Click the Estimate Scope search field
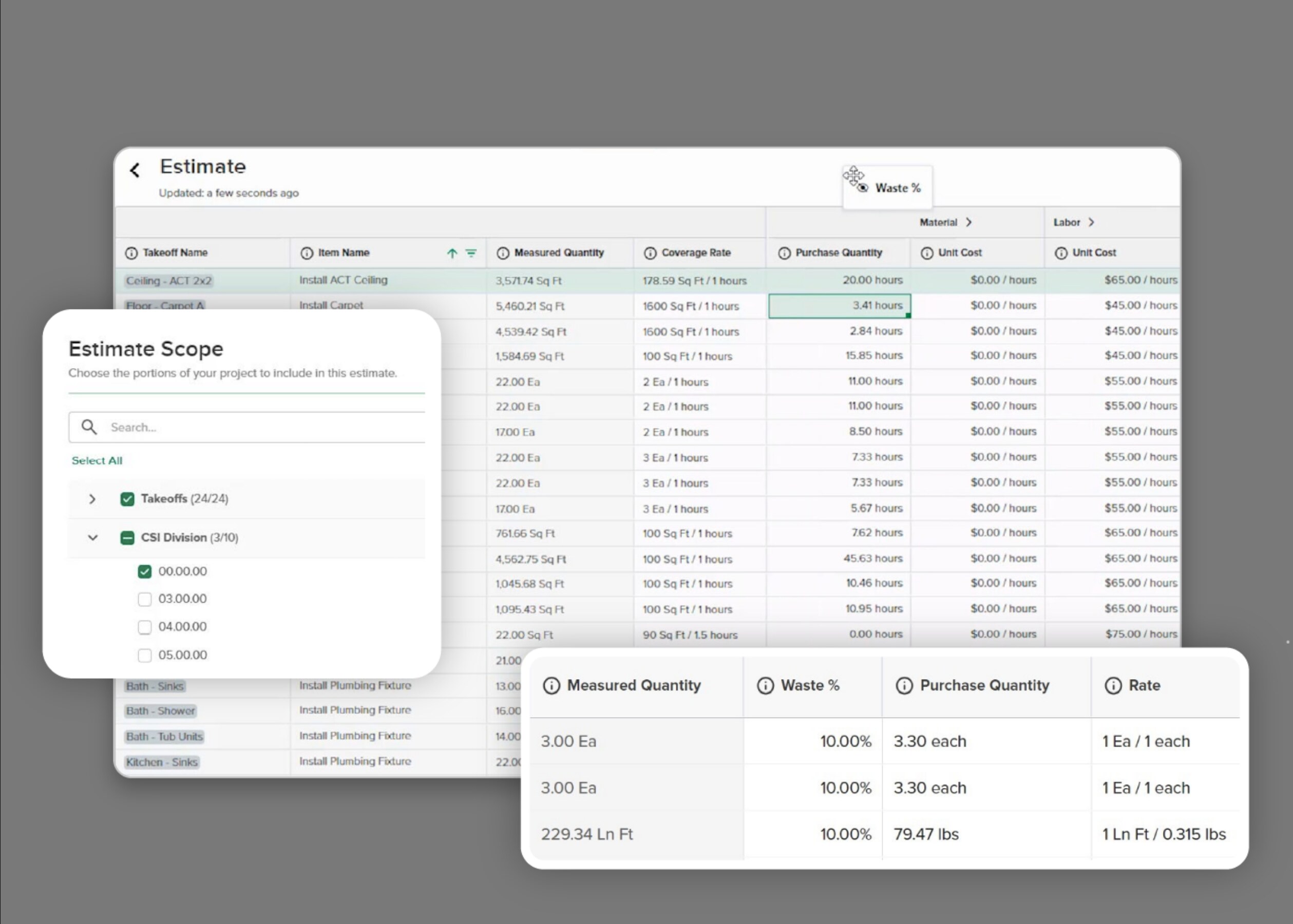Screen dimensions: 1293x924 coord(247,427)
